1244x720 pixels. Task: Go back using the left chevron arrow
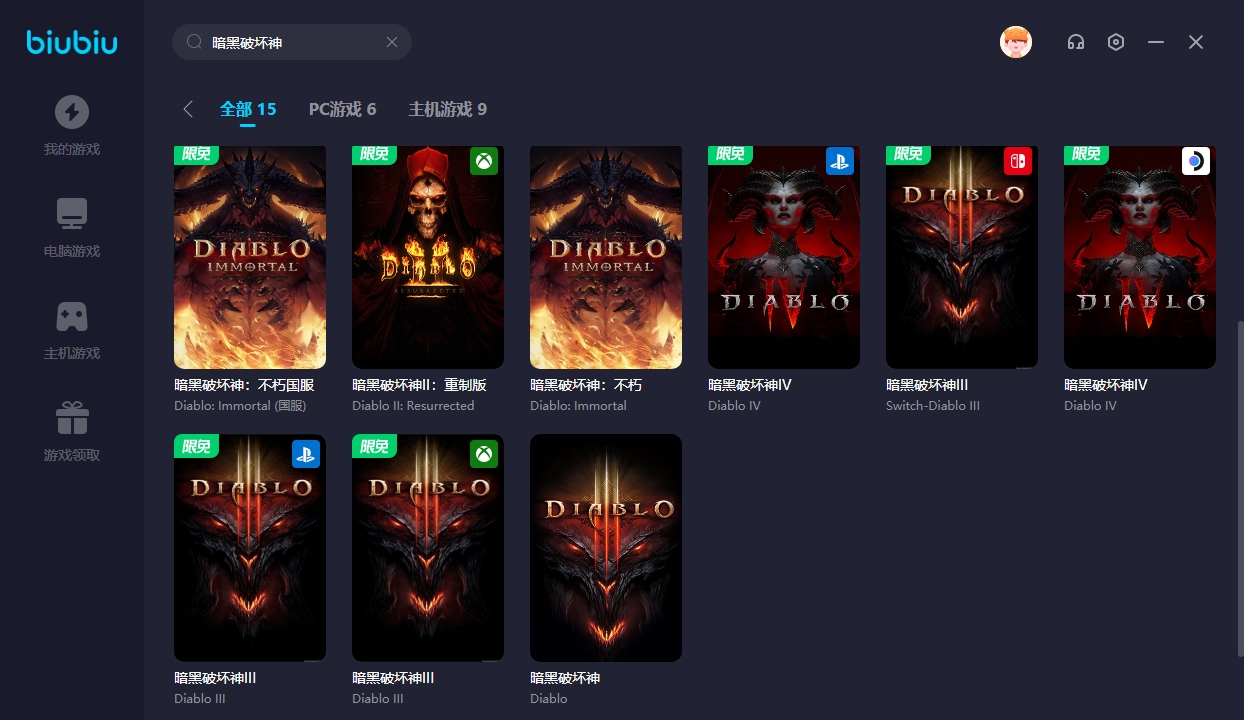click(188, 109)
